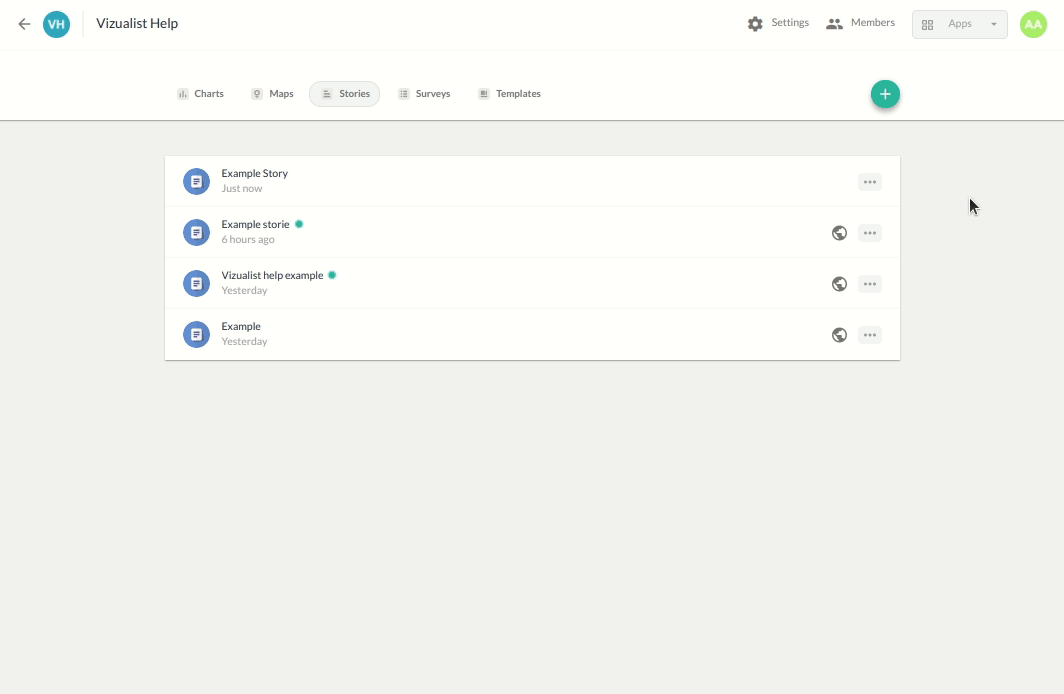Toggle globe visibility on Vizualist help example
The height and width of the screenshot is (694, 1064).
click(840, 284)
